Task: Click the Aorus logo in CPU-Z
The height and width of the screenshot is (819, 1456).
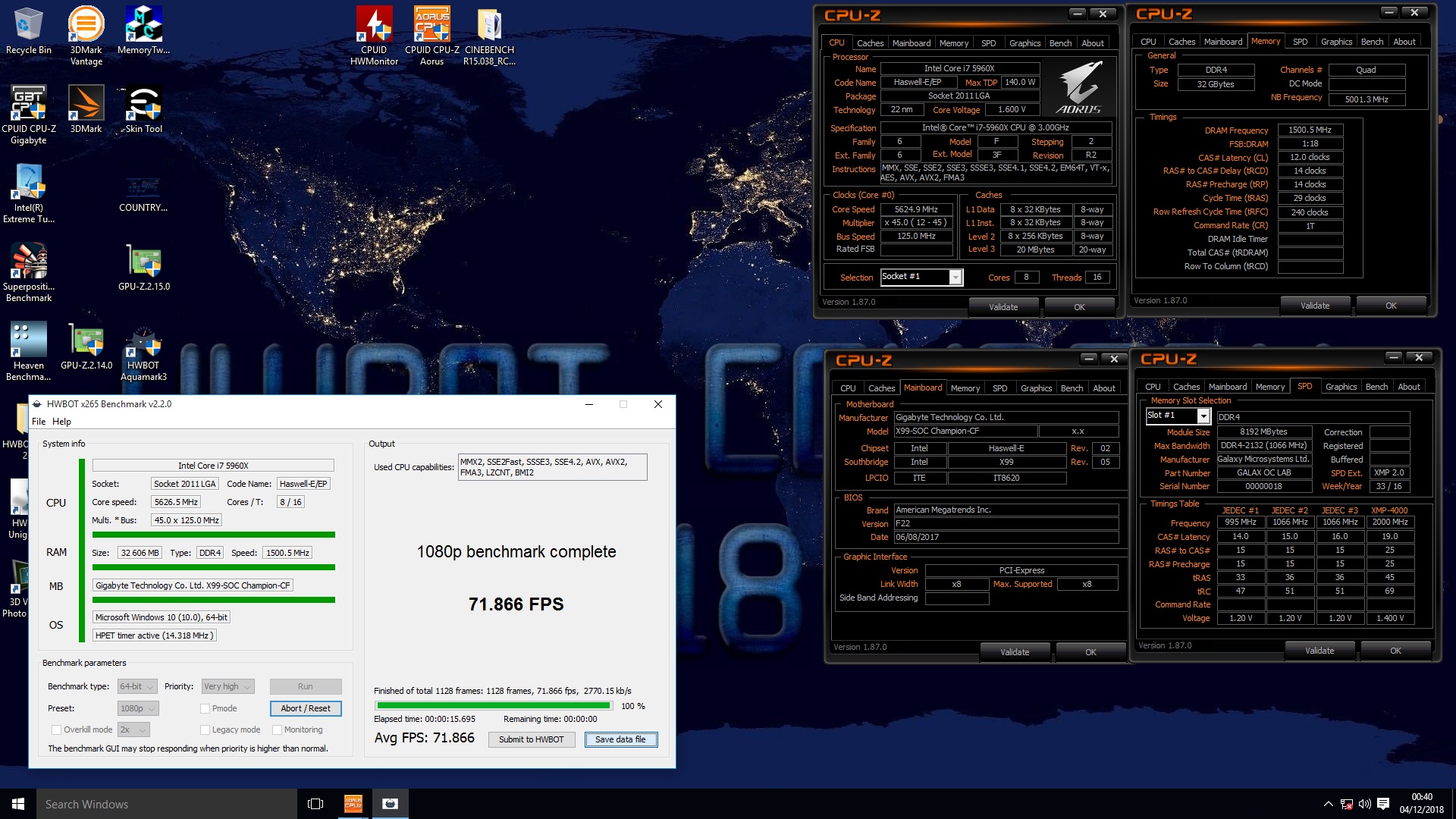Action: 1079,88
